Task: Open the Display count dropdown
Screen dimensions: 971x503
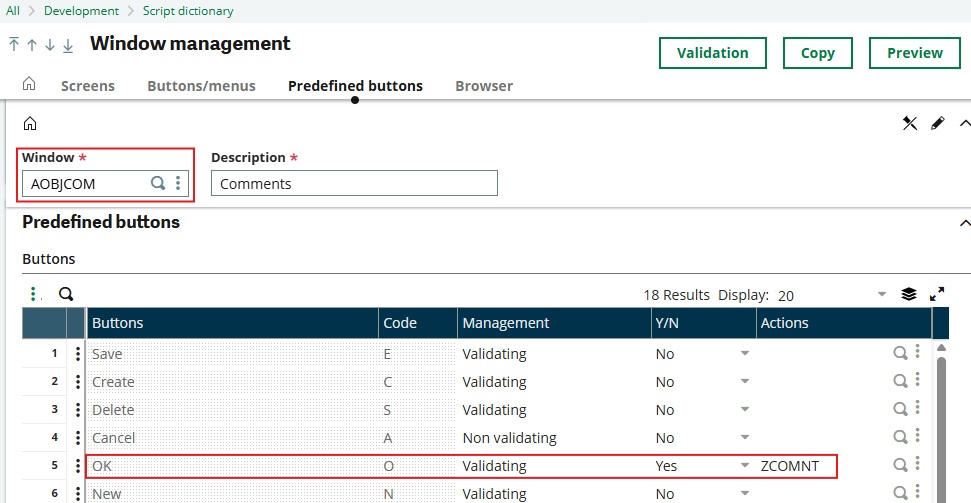Action: coord(881,295)
